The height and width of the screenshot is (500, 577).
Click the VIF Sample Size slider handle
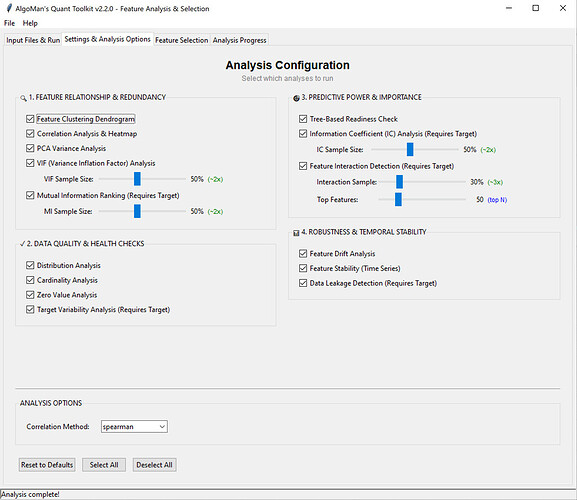click(x=137, y=179)
